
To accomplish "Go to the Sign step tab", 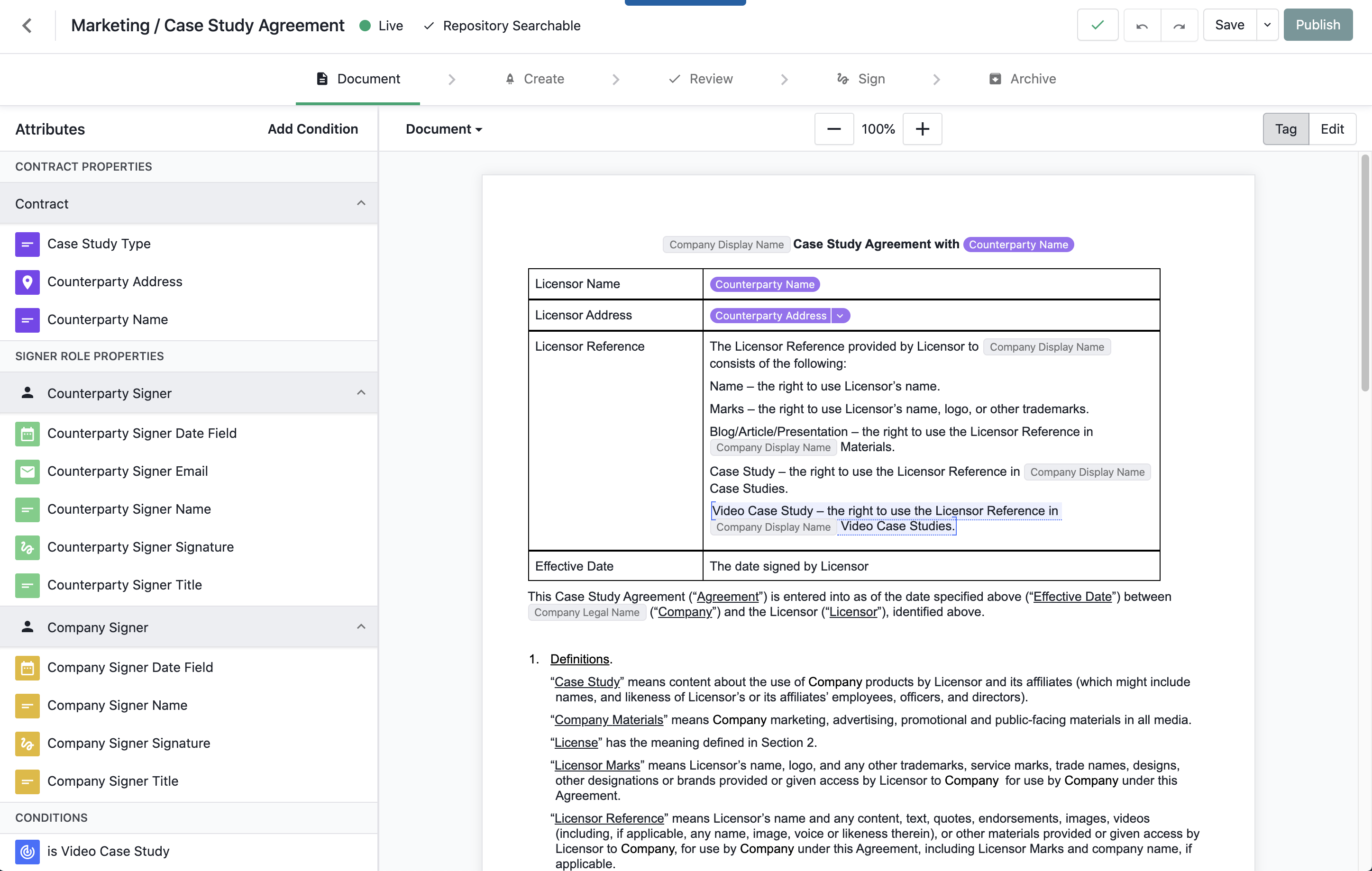I will pyautogui.click(x=861, y=79).
